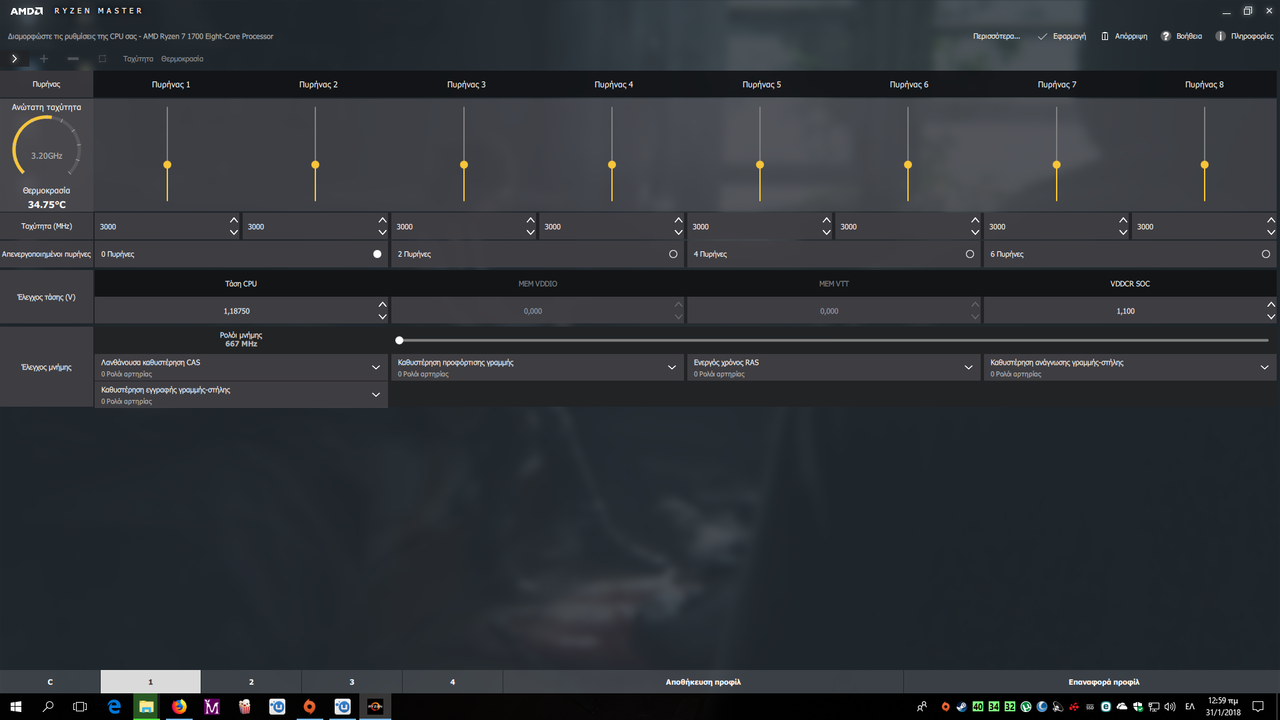Open Windows Start menu

pyautogui.click(x=16, y=707)
